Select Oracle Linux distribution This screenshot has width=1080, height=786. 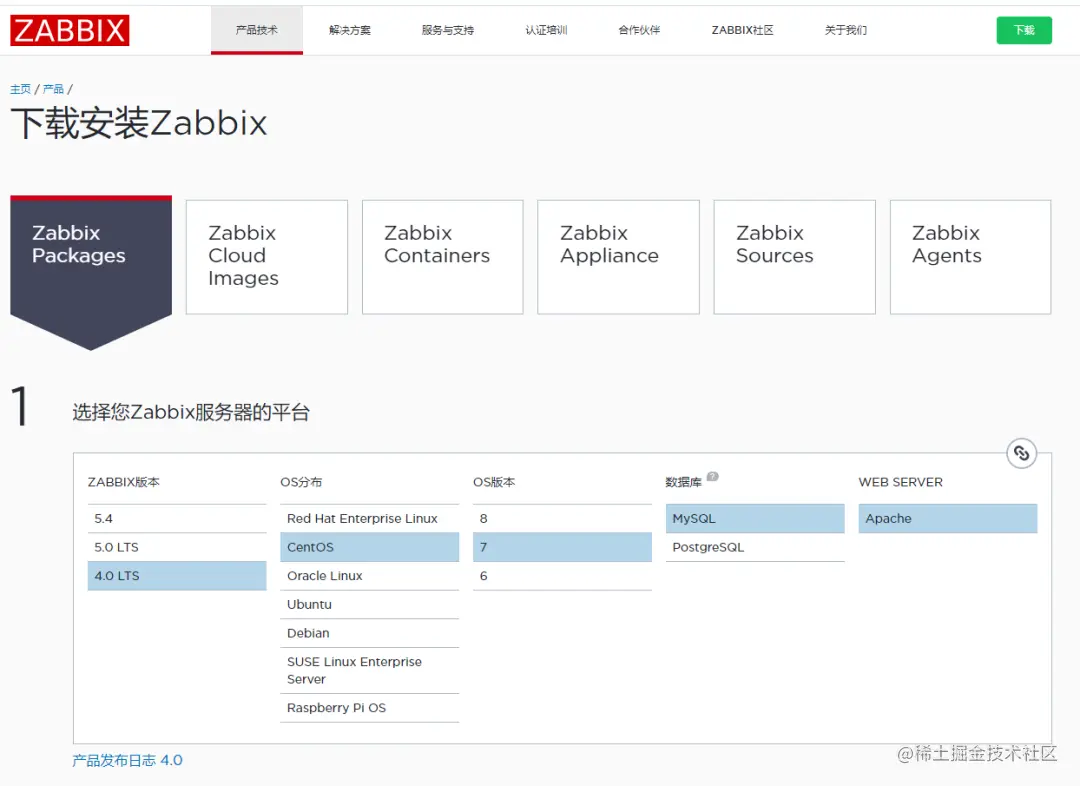369,576
